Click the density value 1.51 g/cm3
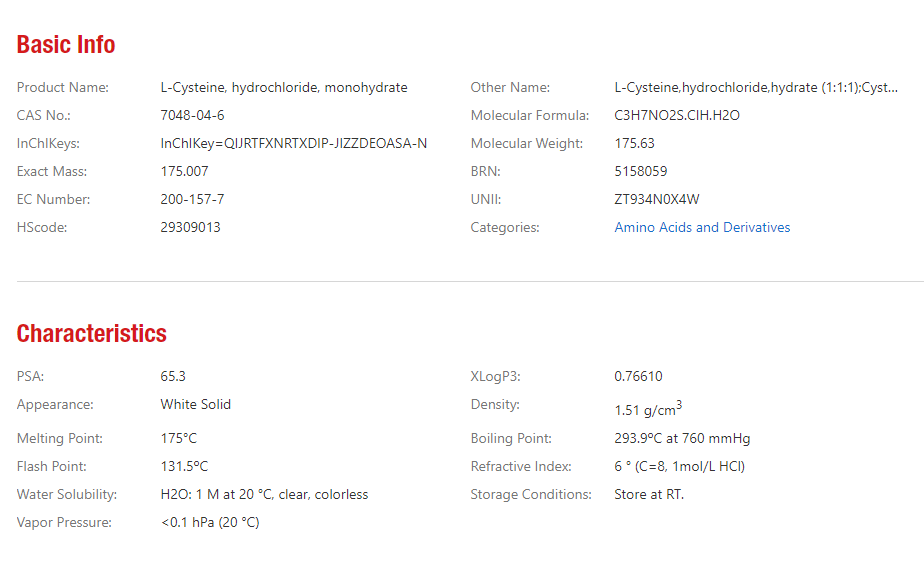Viewport: 924px width, 567px height. 648,408
